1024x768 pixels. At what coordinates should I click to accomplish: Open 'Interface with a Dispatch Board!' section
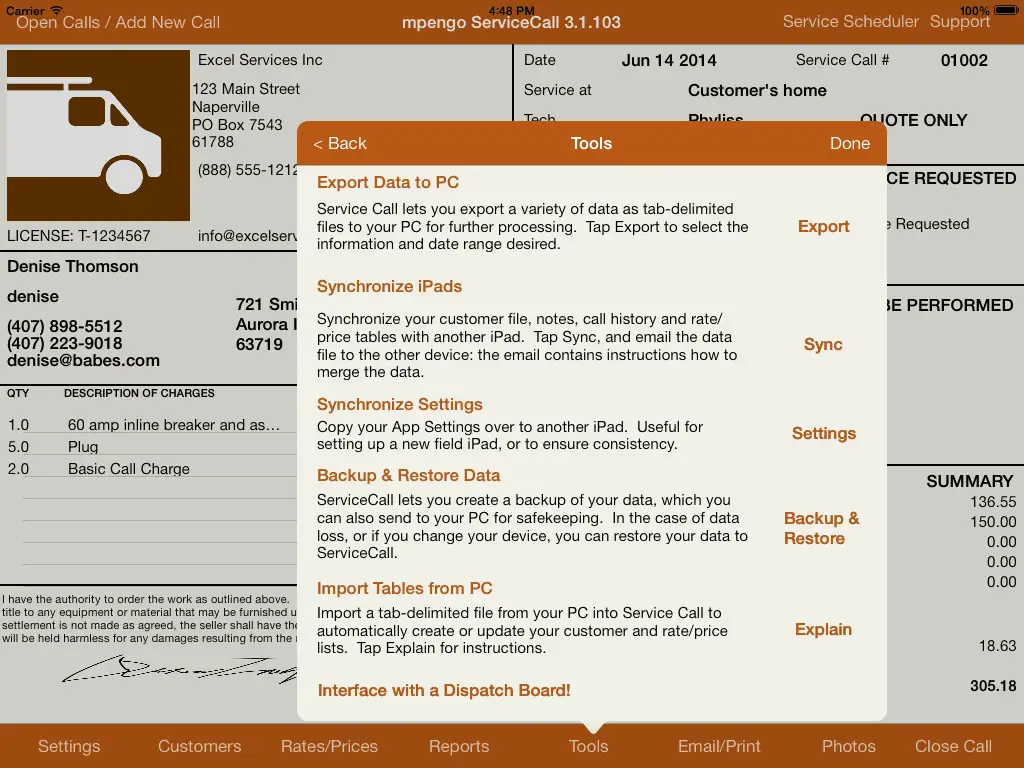coord(444,690)
